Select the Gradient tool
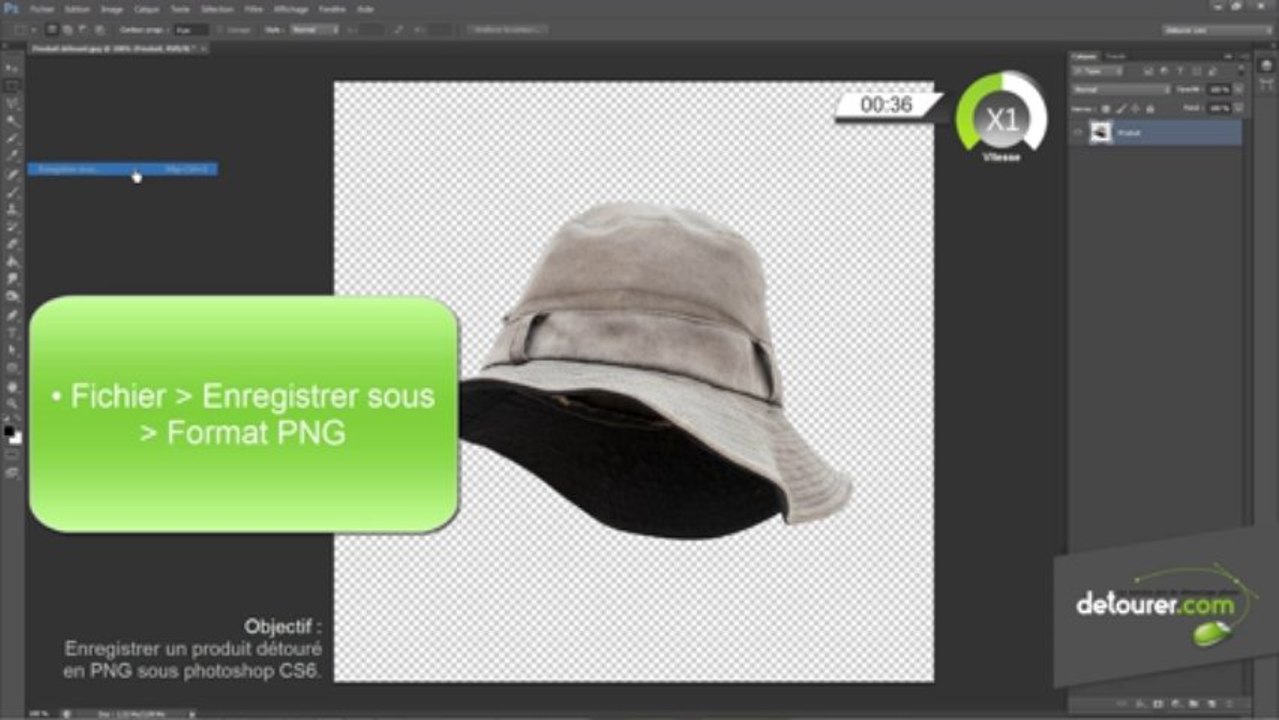1279x720 pixels. [13, 261]
